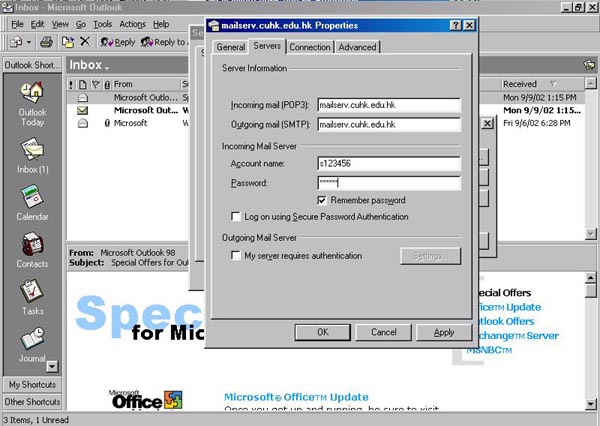The image size is (600, 426).
Task: Click Cancel in Properties dialog
Action: (x=383, y=332)
